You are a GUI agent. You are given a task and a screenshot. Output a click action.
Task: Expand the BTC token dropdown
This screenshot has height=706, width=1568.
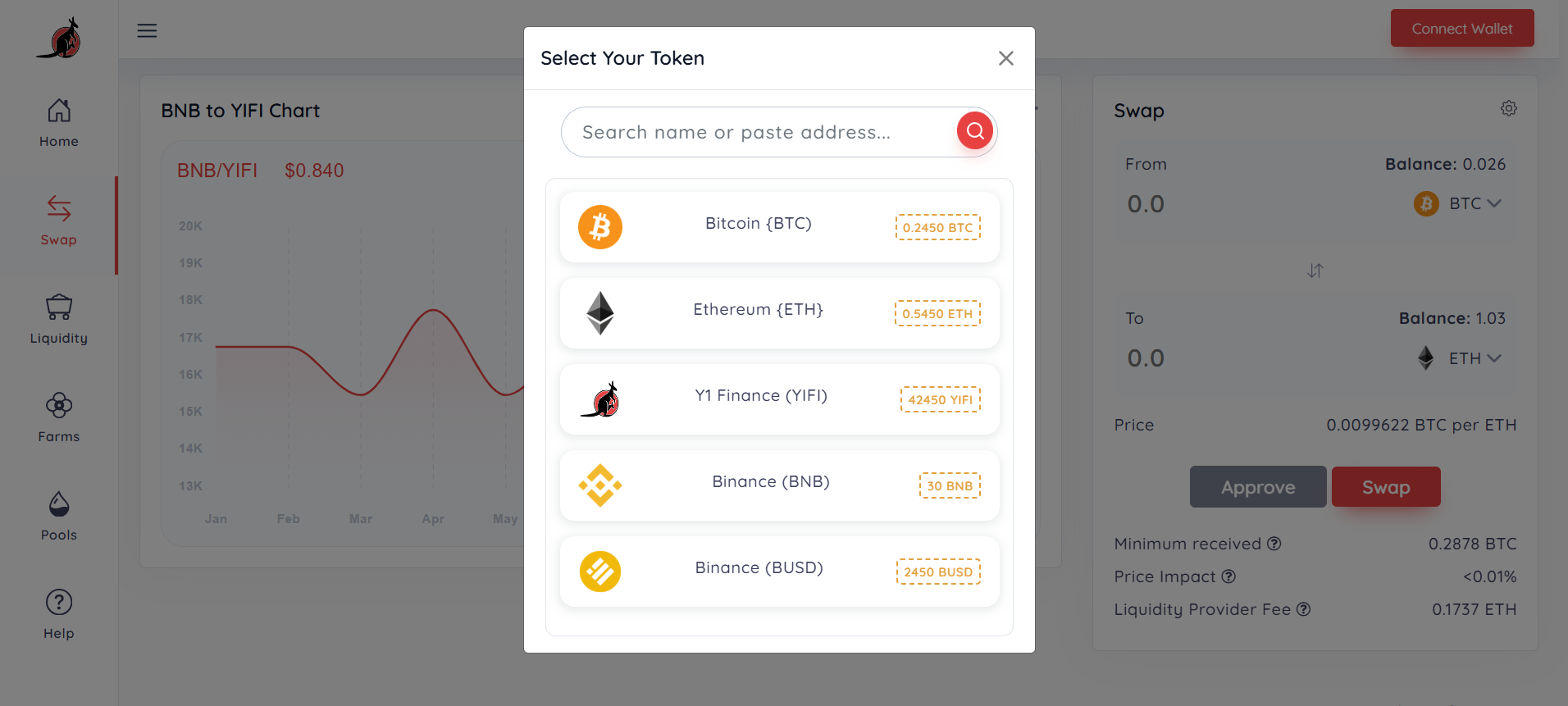click(1473, 203)
